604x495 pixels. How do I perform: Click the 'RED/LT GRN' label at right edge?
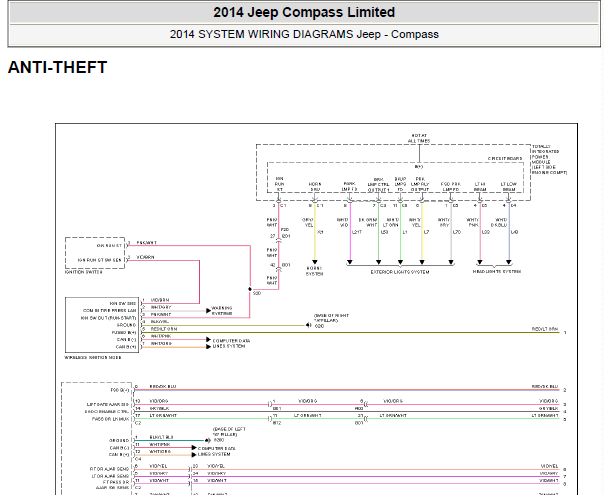click(545, 329)
